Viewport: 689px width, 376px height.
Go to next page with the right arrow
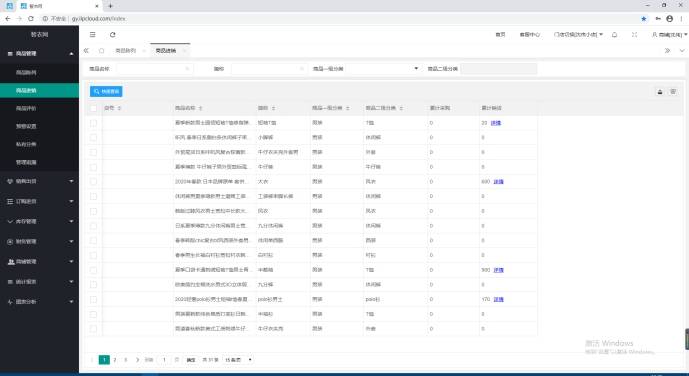coord(137,360)
